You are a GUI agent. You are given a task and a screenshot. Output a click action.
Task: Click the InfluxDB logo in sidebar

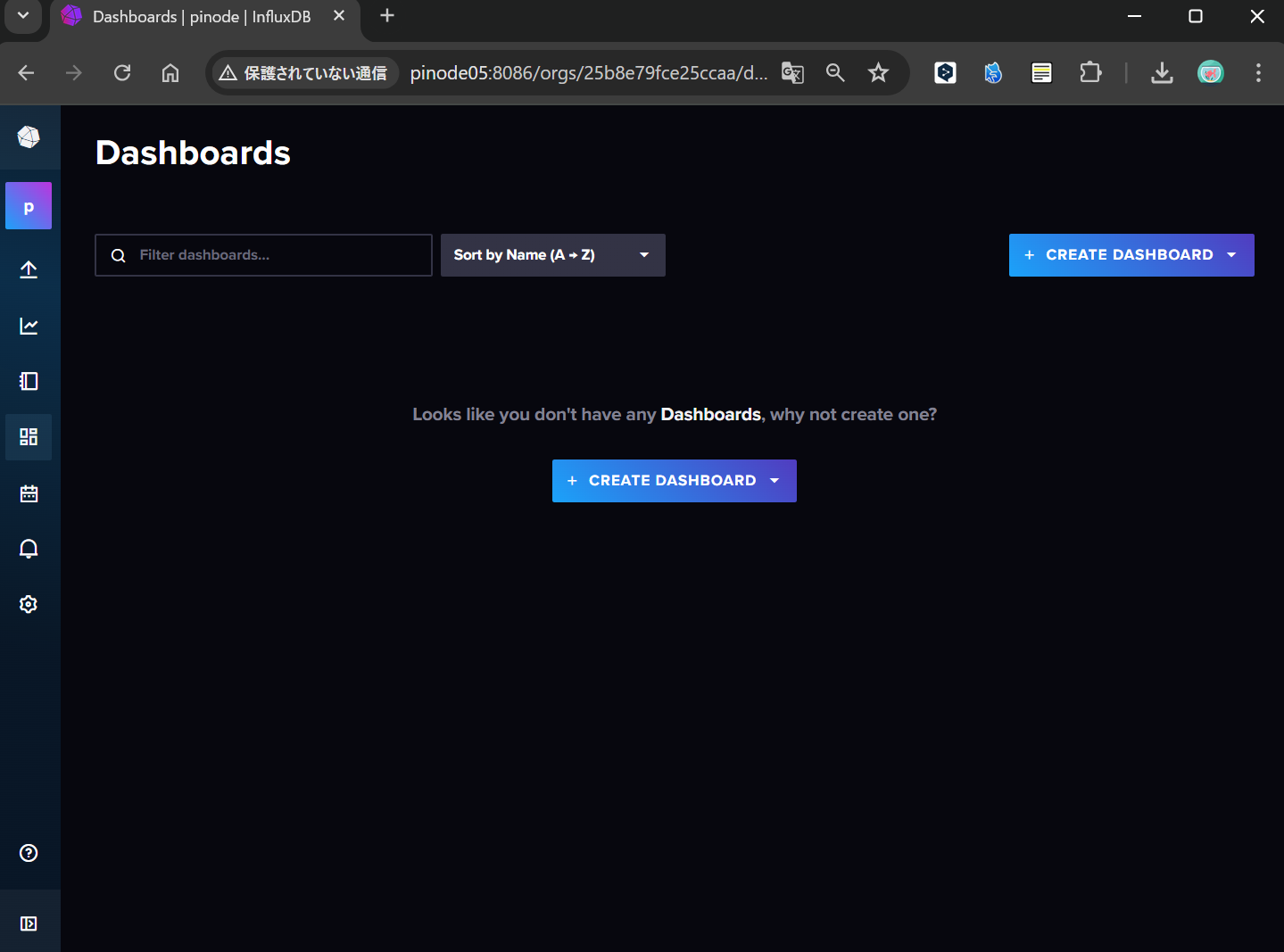[29, 137]
